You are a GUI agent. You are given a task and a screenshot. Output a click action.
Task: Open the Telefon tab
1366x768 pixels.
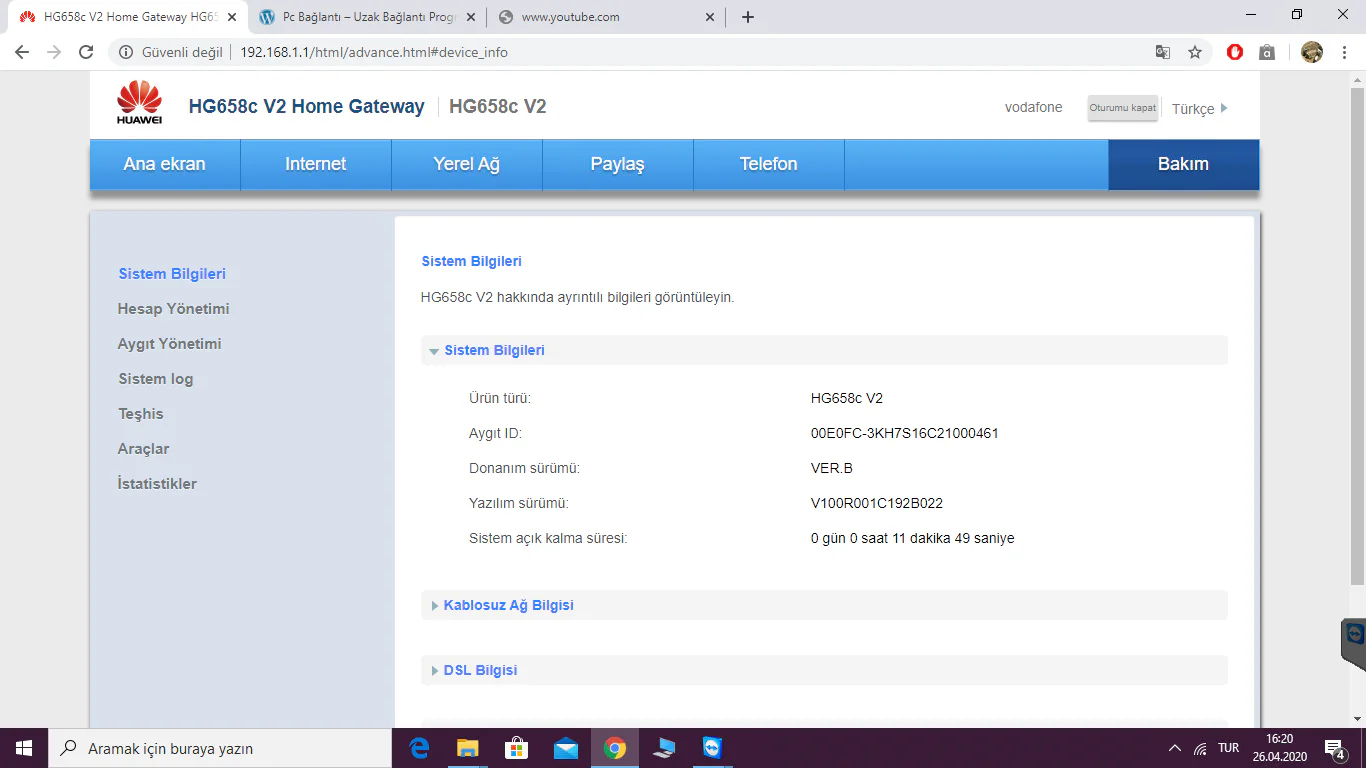click(x=768, y=165)
